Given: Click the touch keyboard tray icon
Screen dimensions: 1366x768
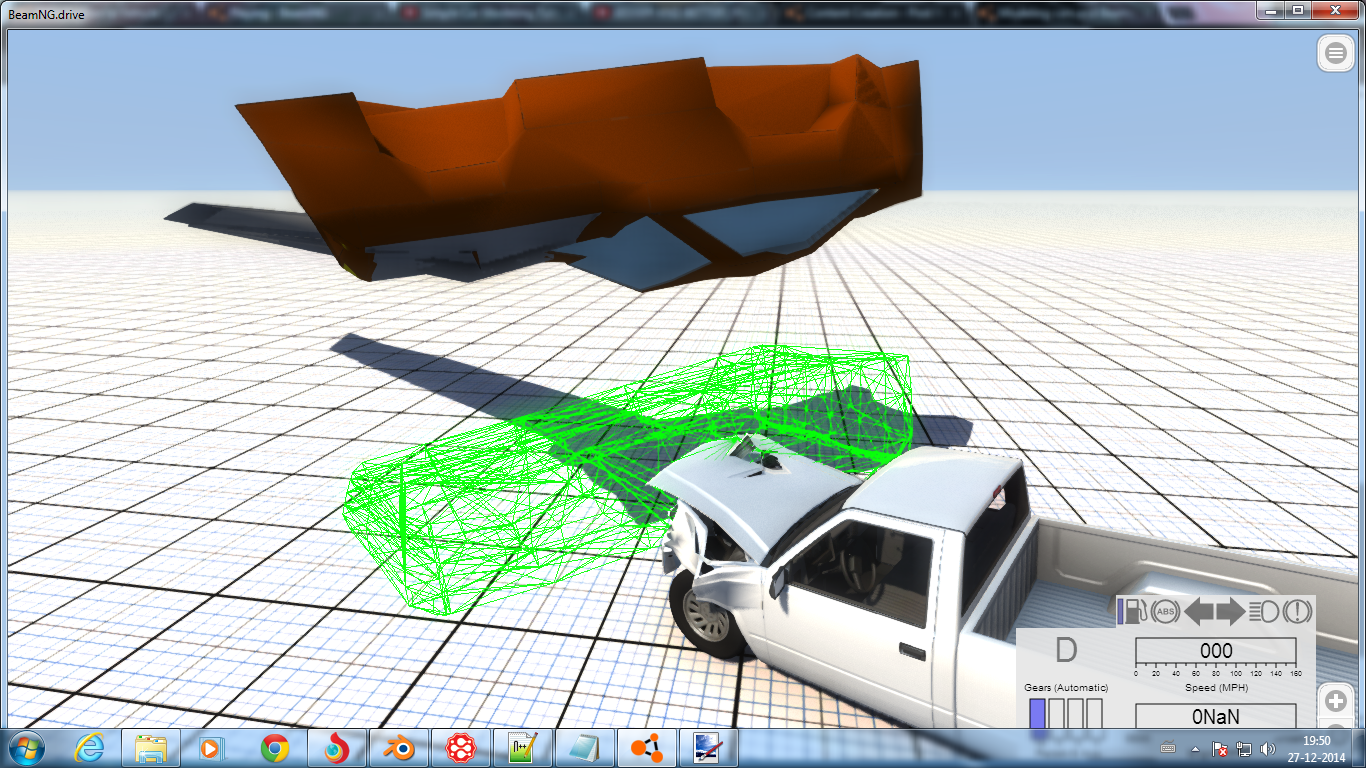Looking at the screenshot, I should (1167, 748).
